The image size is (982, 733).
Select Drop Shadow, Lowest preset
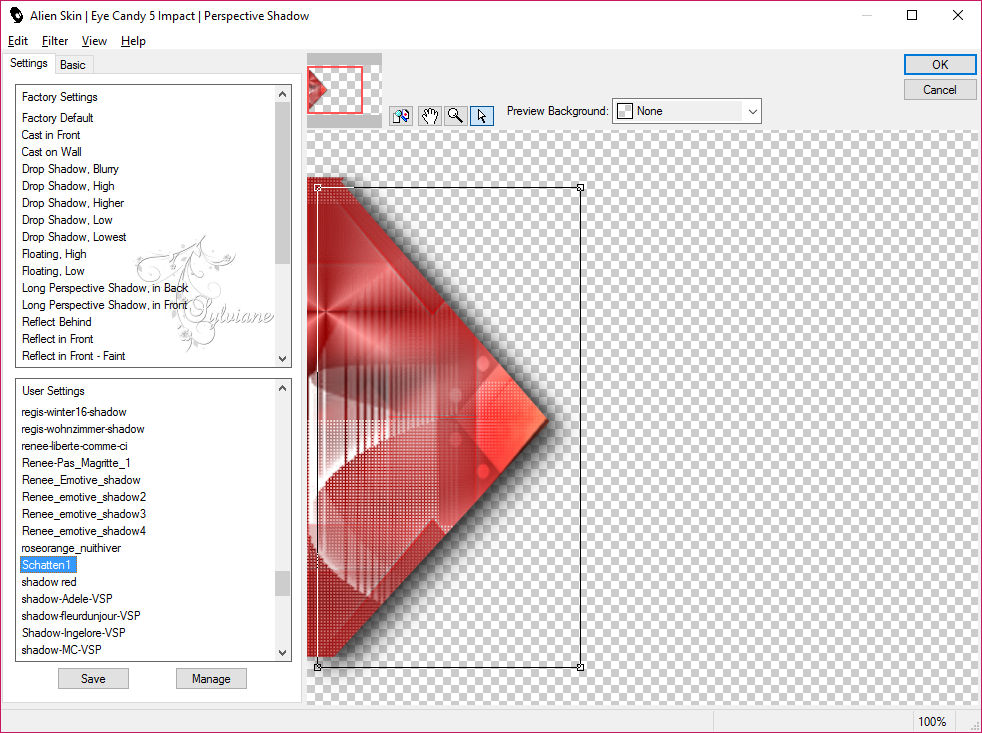coord(74,236)
